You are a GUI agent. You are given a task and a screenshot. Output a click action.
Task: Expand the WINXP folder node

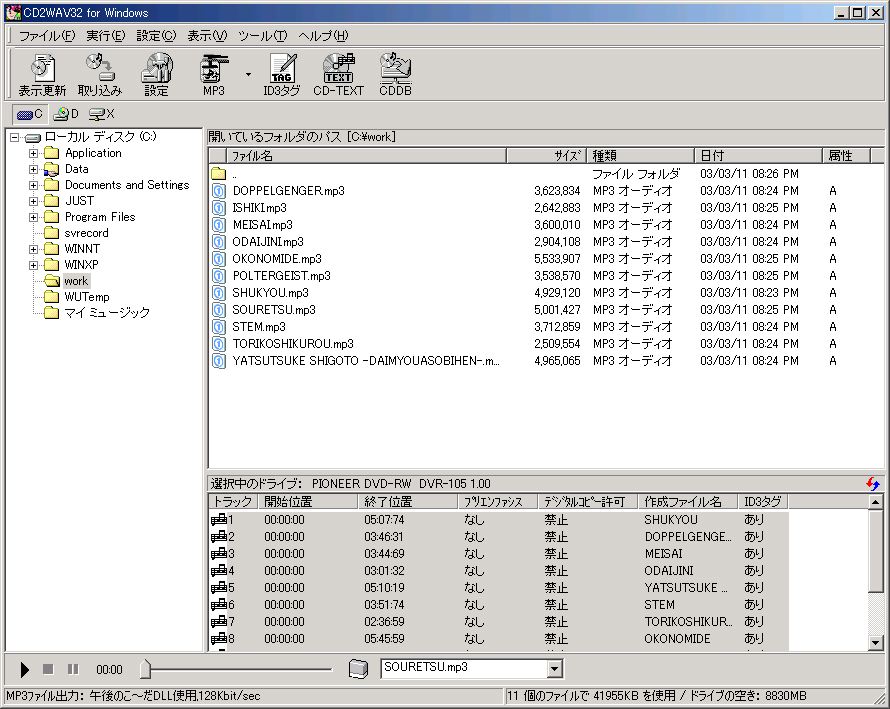[33, 265]
